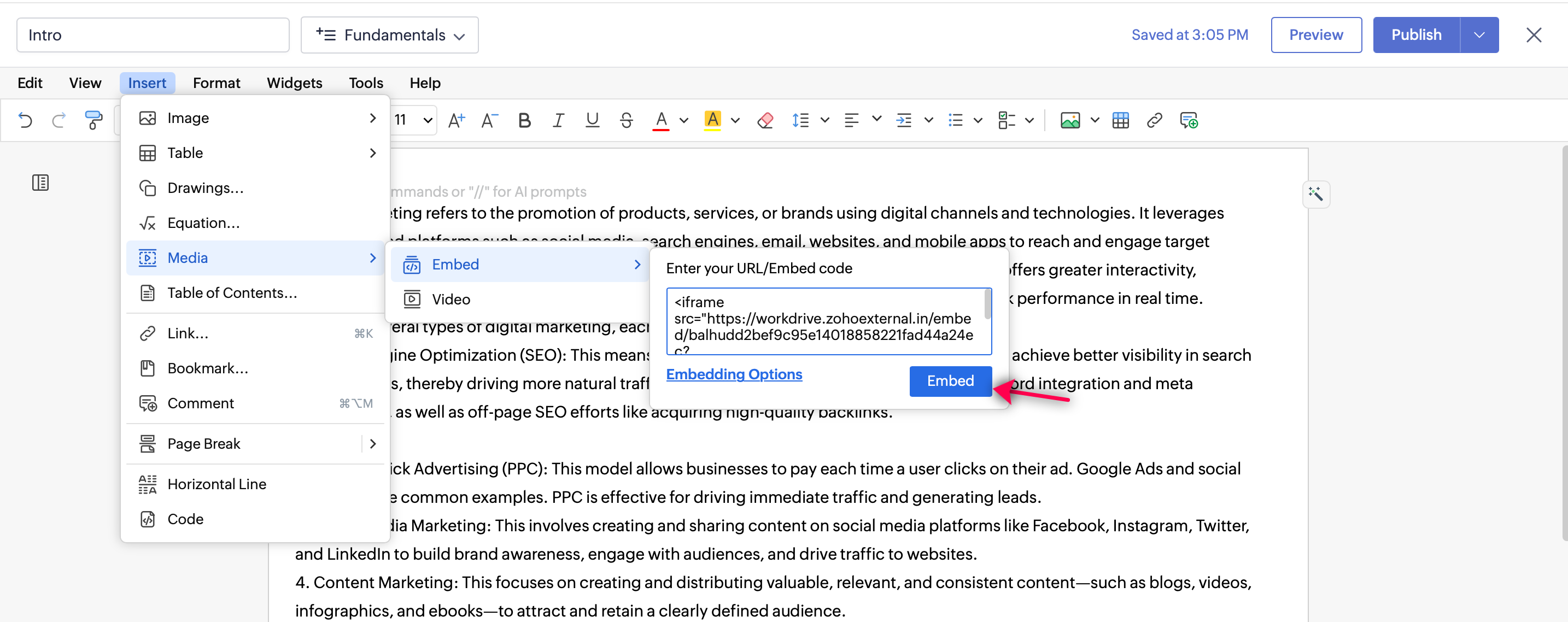Click the add comment toolbar icon
Image resolution: width=1568 pixels, height=622 pixels.
1189,120
